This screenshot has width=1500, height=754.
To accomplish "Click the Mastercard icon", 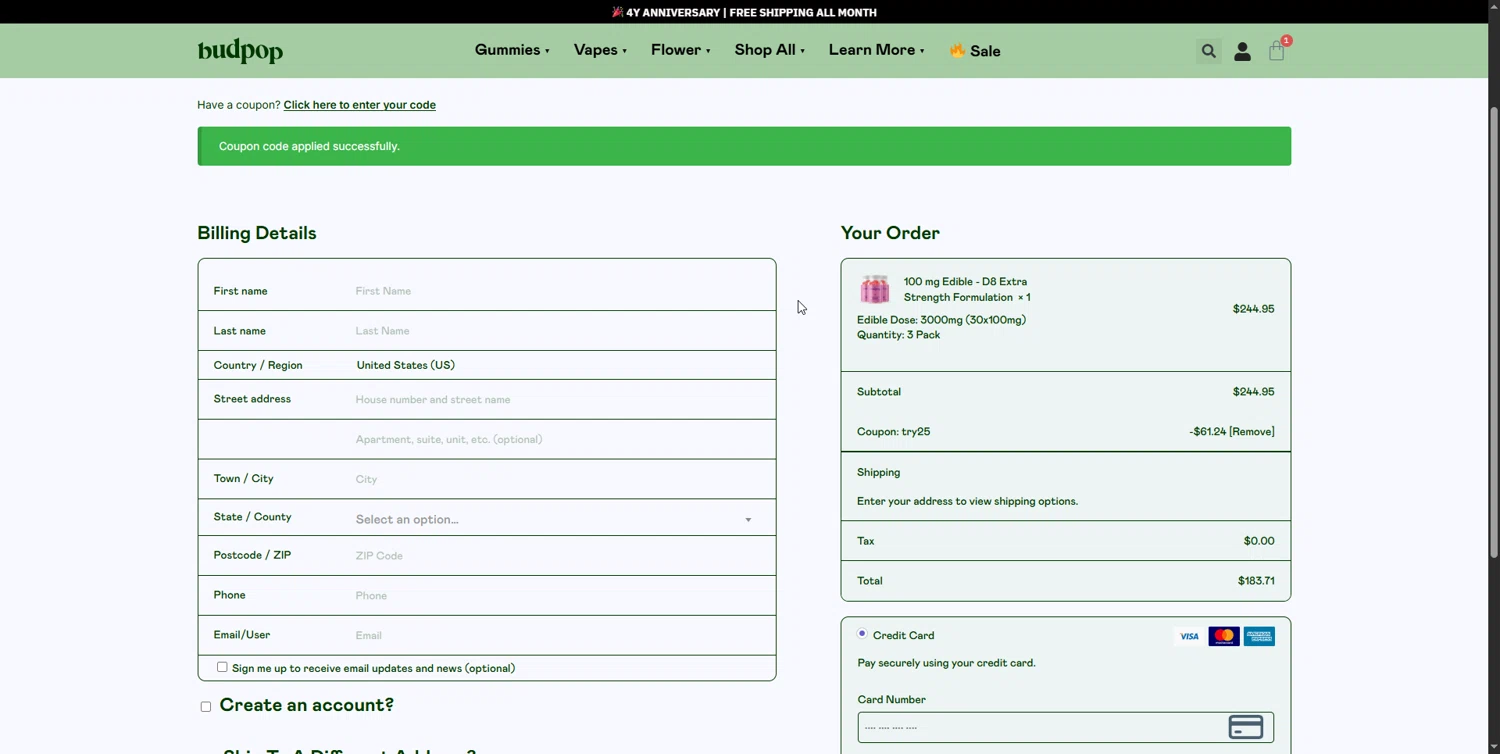I will (x=1224, y=636).
